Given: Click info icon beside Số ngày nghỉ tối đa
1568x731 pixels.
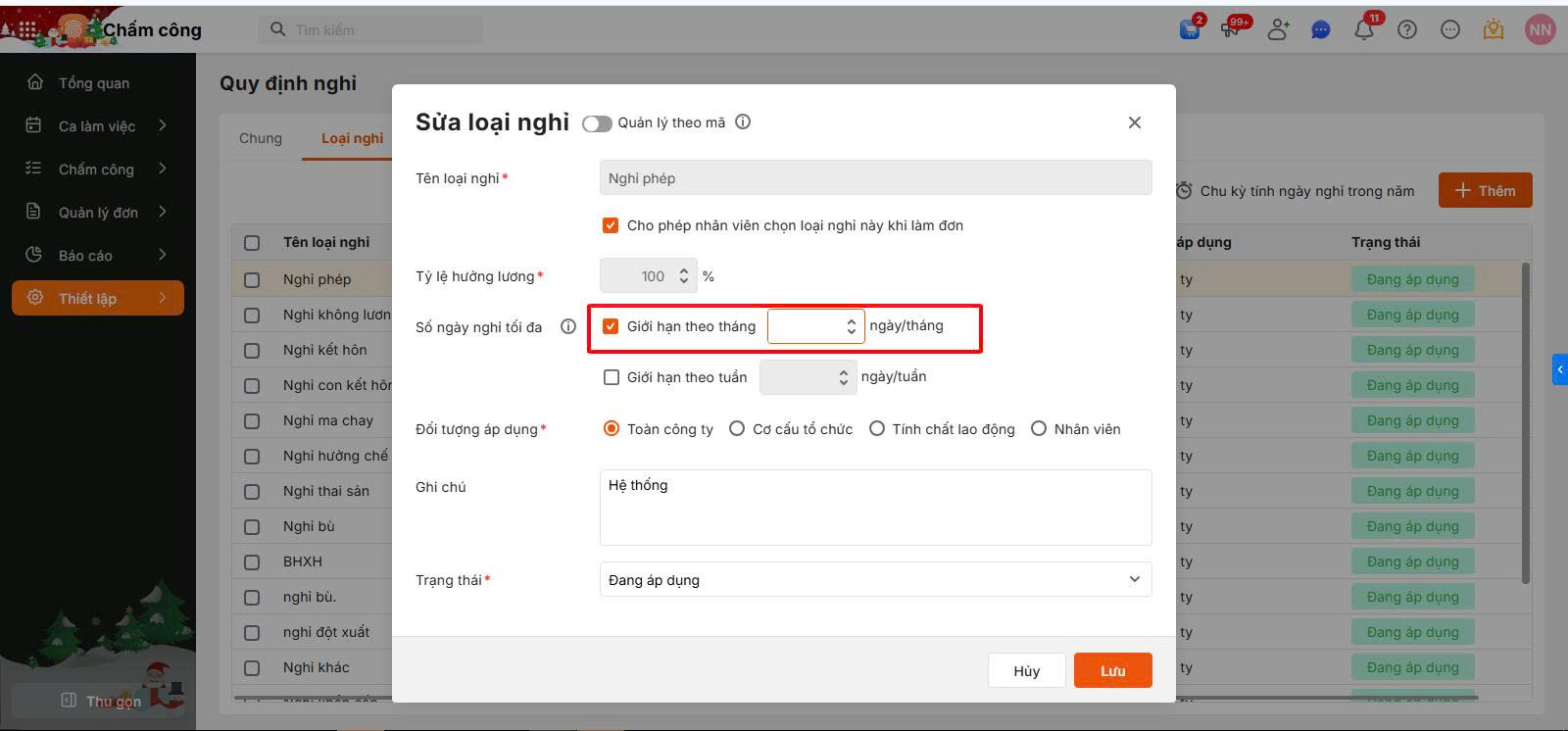Looking at the screenshot, I should (568, 326).
